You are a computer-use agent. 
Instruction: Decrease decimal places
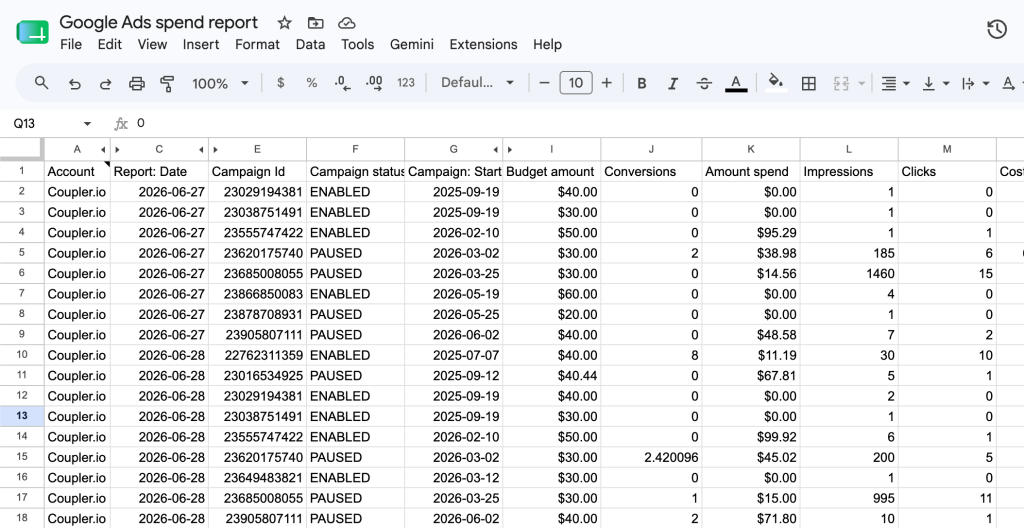[342, 83]
